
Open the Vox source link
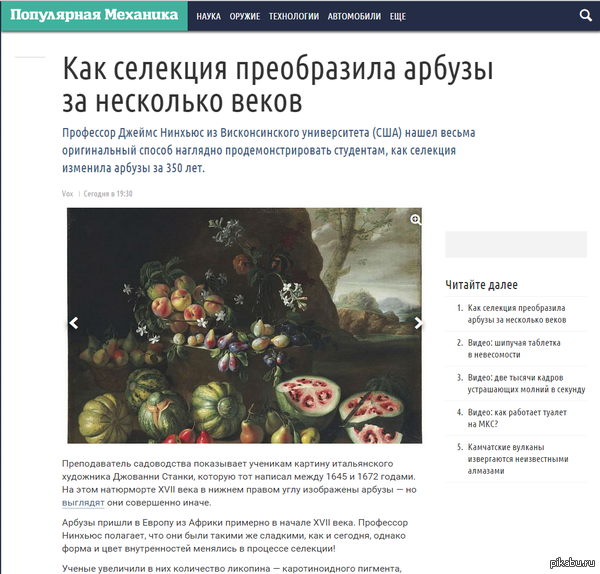67,194
